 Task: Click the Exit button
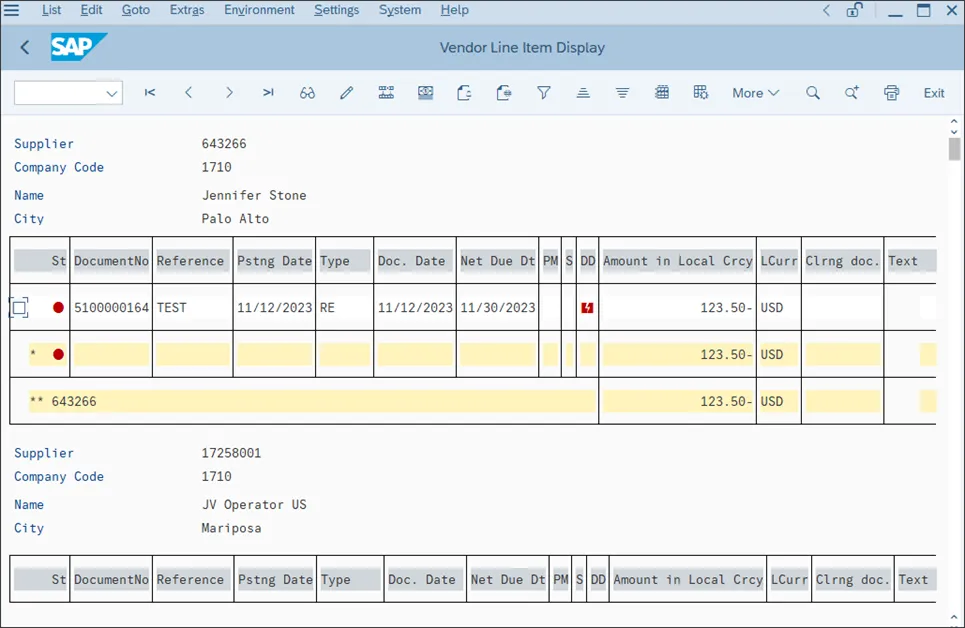(x=934, y=93)
